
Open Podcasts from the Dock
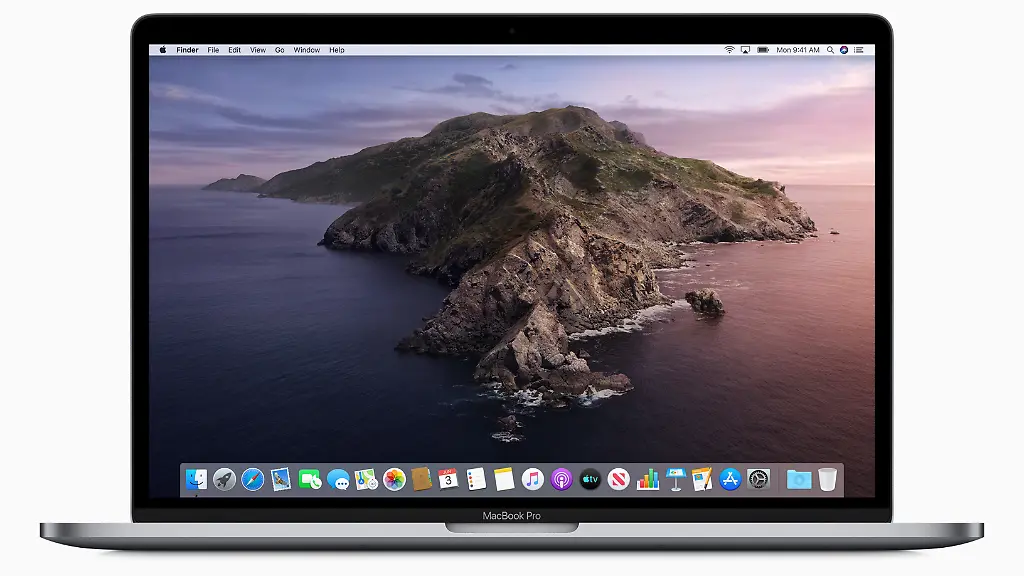click(560, 478)
